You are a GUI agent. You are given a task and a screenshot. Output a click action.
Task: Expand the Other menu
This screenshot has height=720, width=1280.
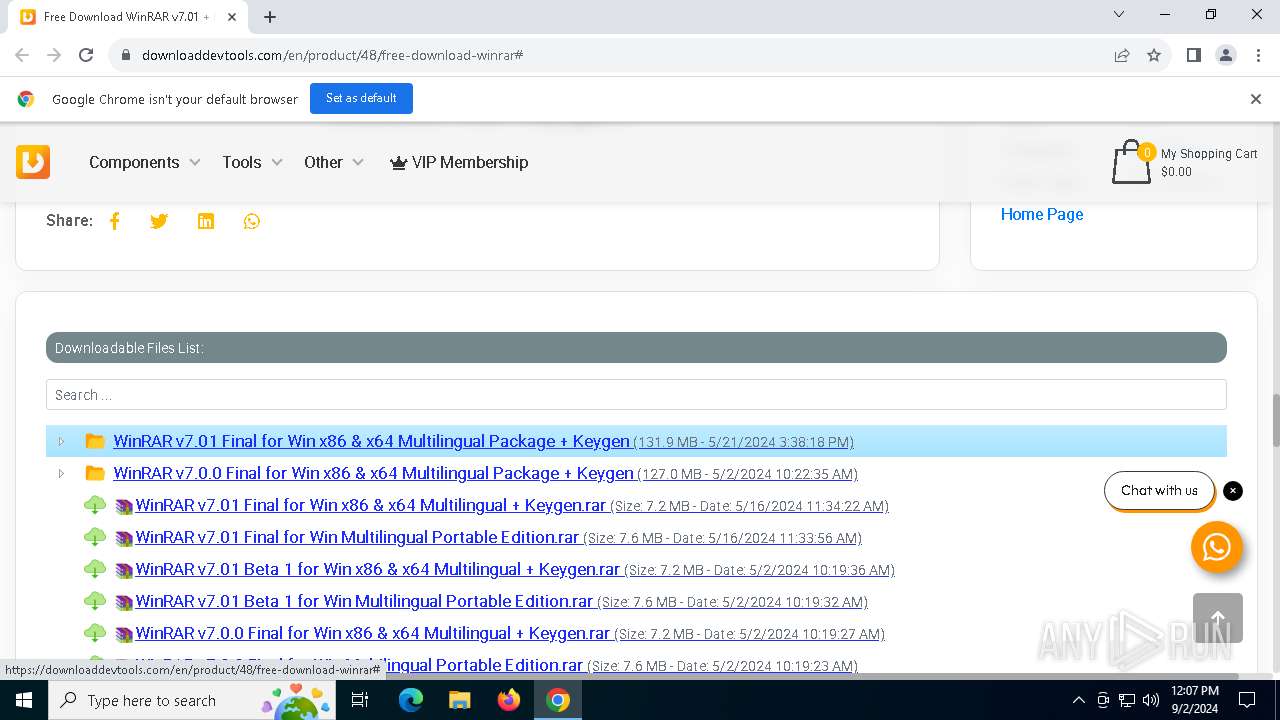tap(334, 162)
